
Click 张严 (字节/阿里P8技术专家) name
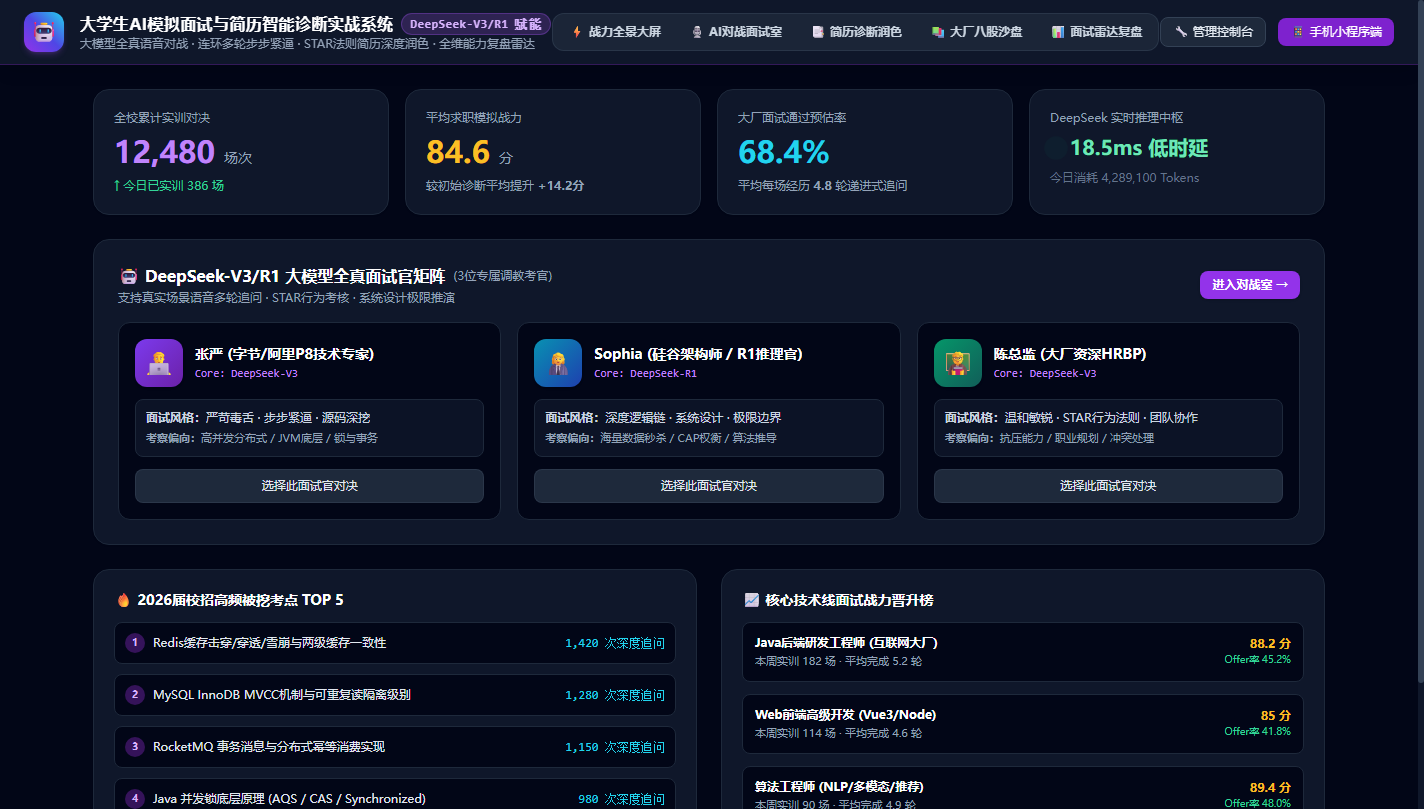coord(285,354)
